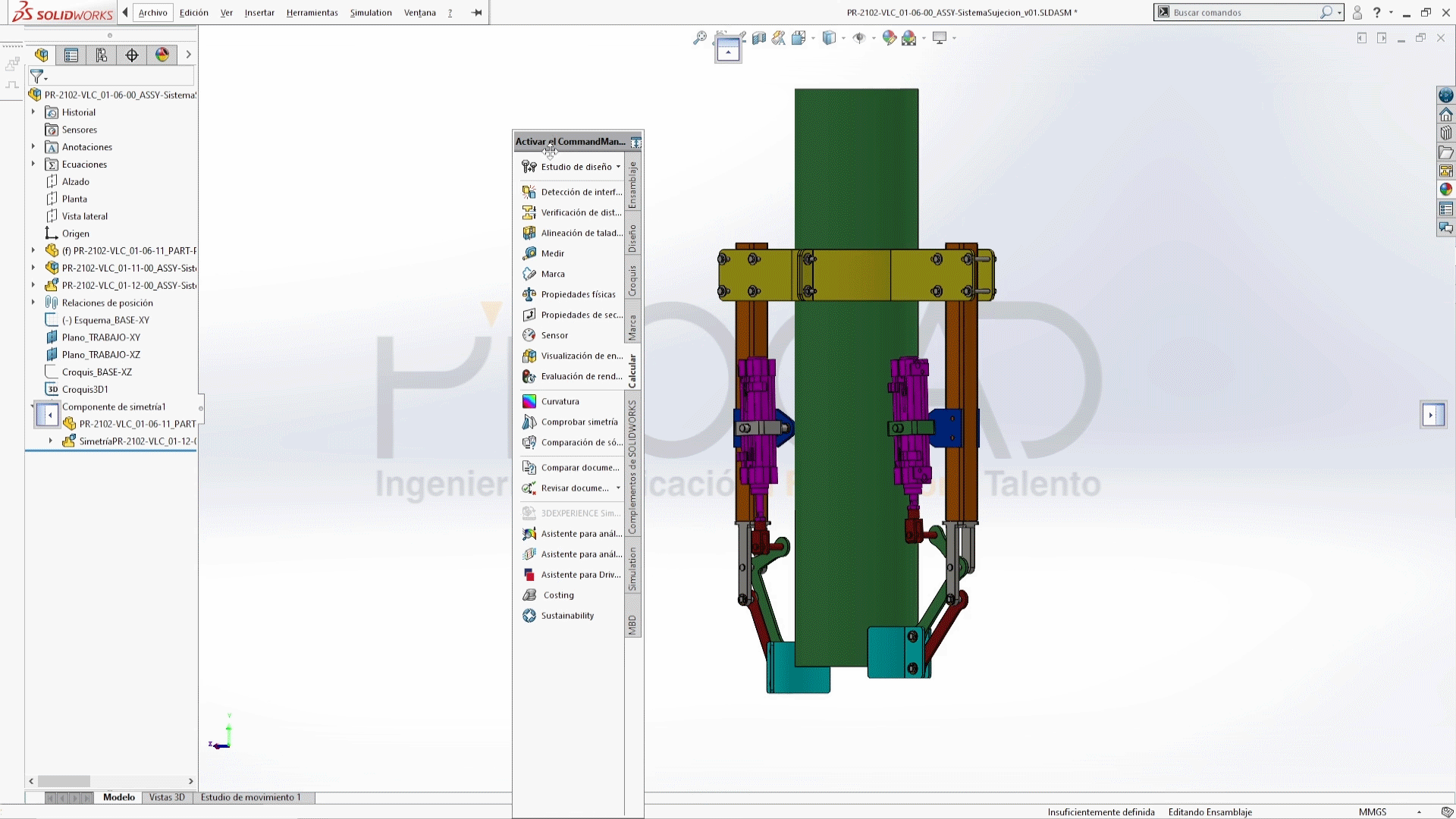Expand the Historial tree node
The image size is (1456, 819).
coord(33,112)
